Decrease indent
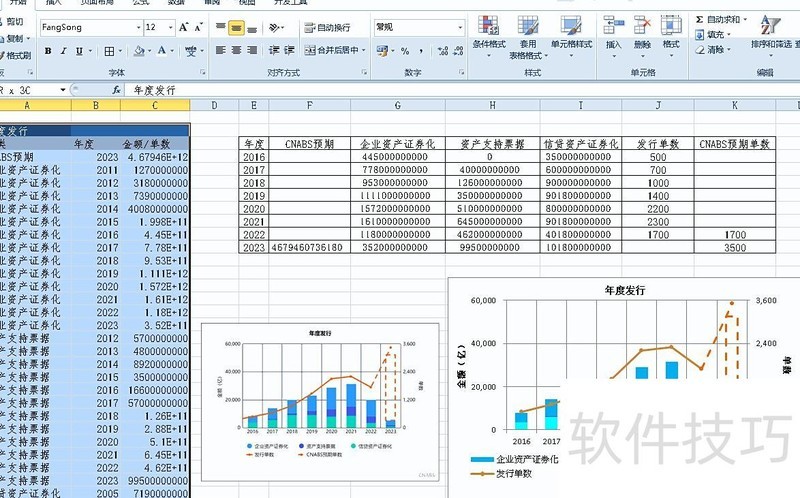 [x=274, y=50]
